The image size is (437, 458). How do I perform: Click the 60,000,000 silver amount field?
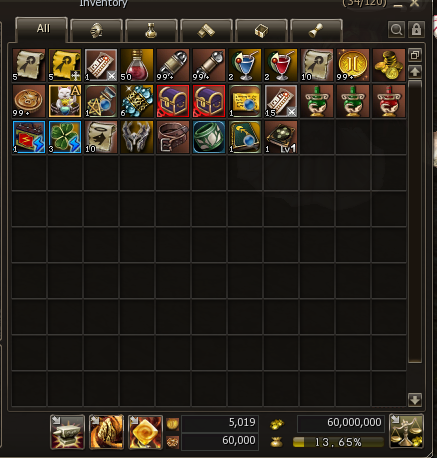(341, 423)
